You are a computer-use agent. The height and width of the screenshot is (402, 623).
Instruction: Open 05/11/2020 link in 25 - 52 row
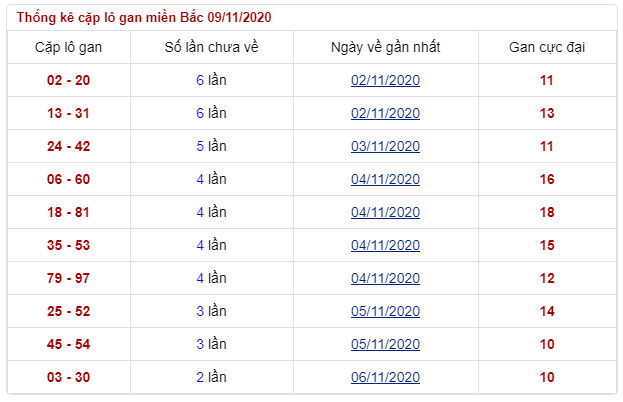point(385,311)
